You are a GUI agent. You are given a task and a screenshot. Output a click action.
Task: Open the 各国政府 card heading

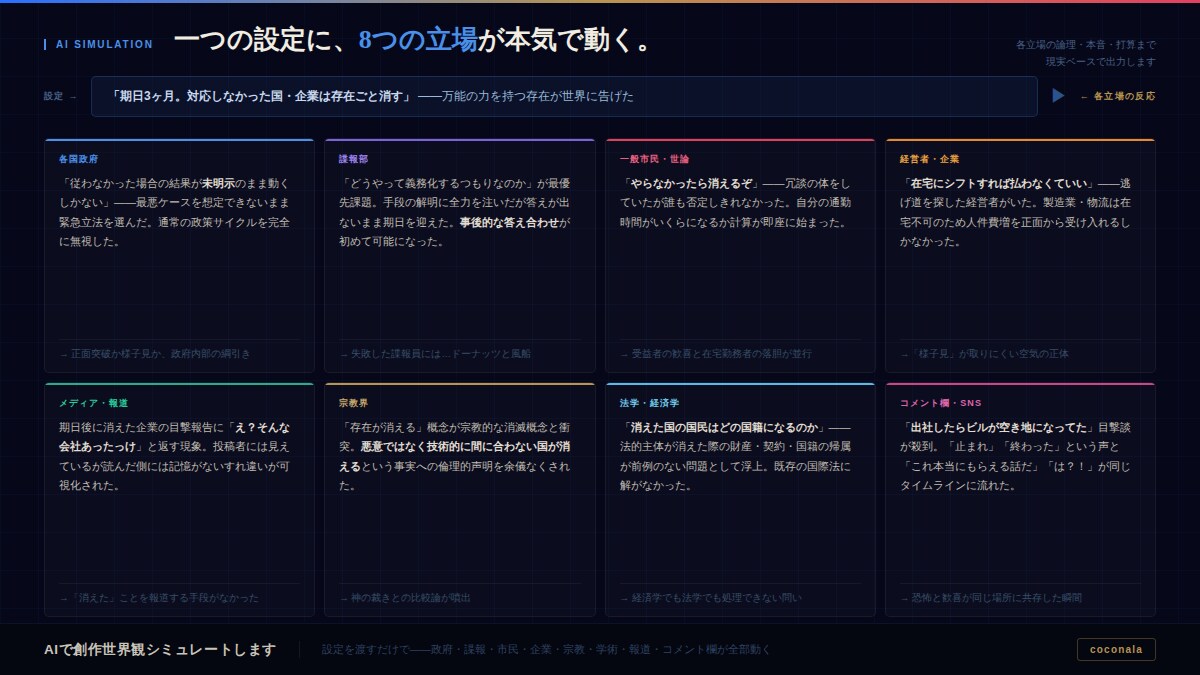(x=78, y=159)
